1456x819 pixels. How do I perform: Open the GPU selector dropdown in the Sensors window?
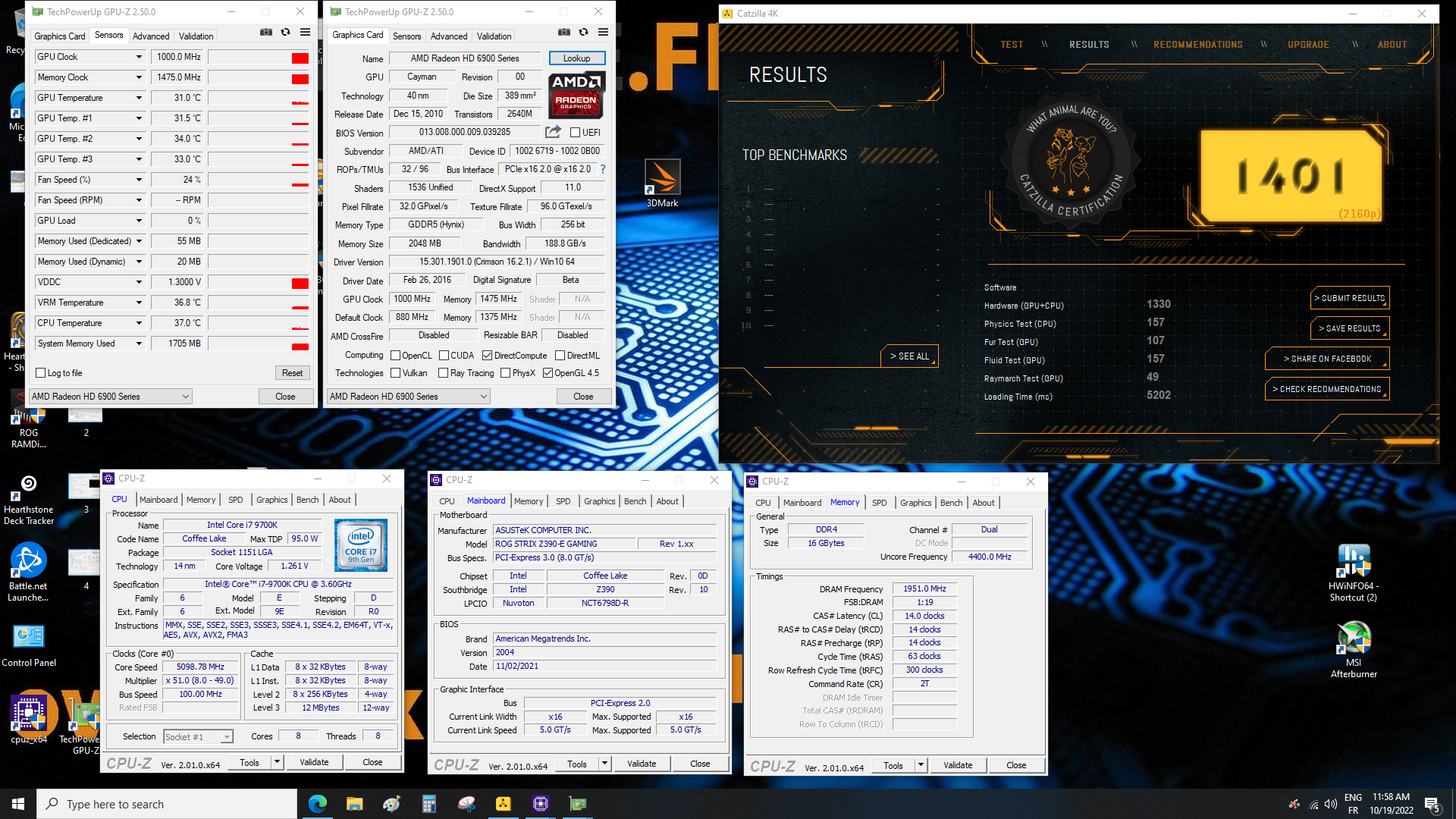110,397
